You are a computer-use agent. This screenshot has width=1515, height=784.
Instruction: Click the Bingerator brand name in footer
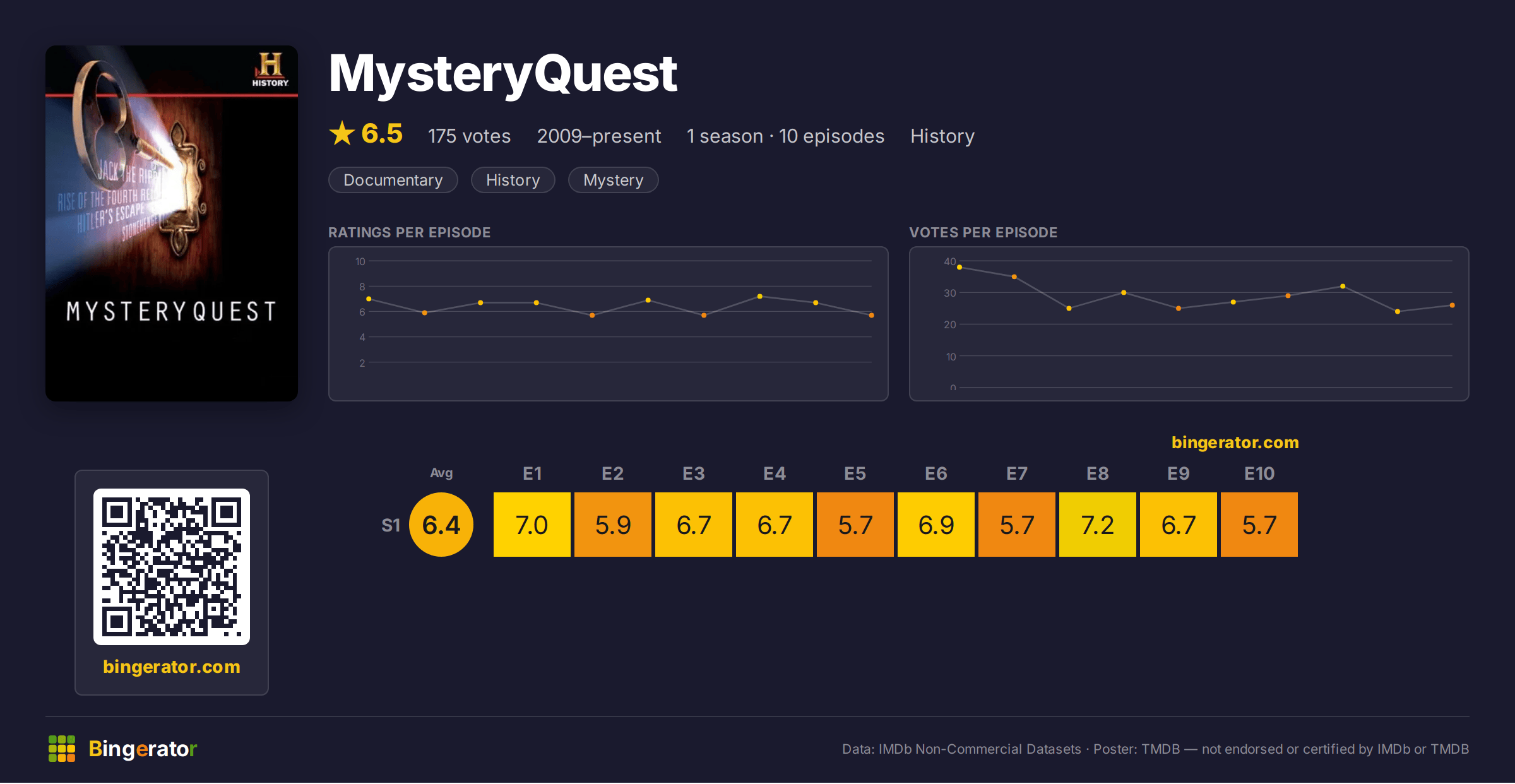143,749
